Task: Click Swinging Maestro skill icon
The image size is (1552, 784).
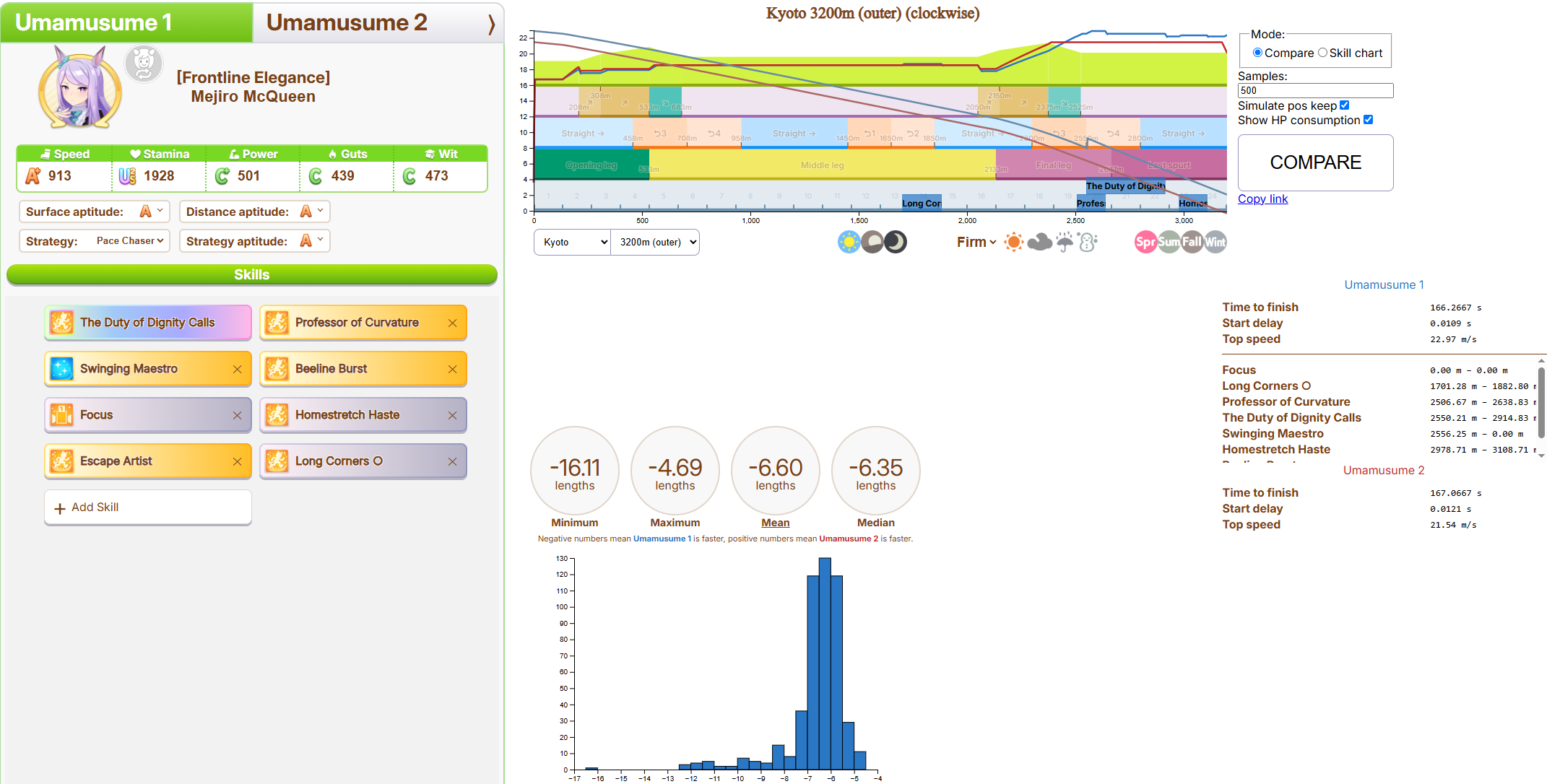Action: click(x=62, y=368)
